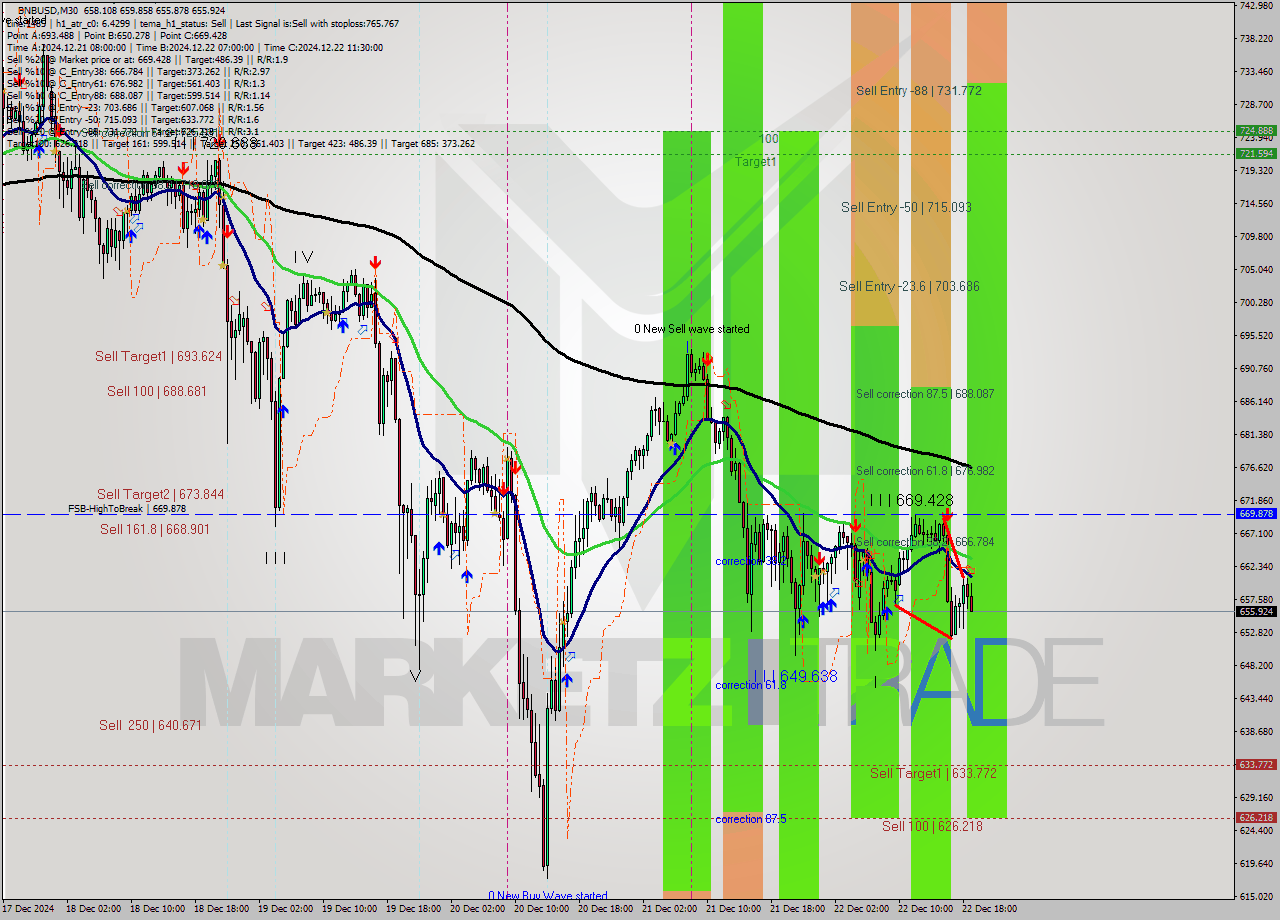The image size is (1280, 920).
Task: Click the 'Sell Entry -50 | 715.093' label
Action: click(x=906, y=207)
